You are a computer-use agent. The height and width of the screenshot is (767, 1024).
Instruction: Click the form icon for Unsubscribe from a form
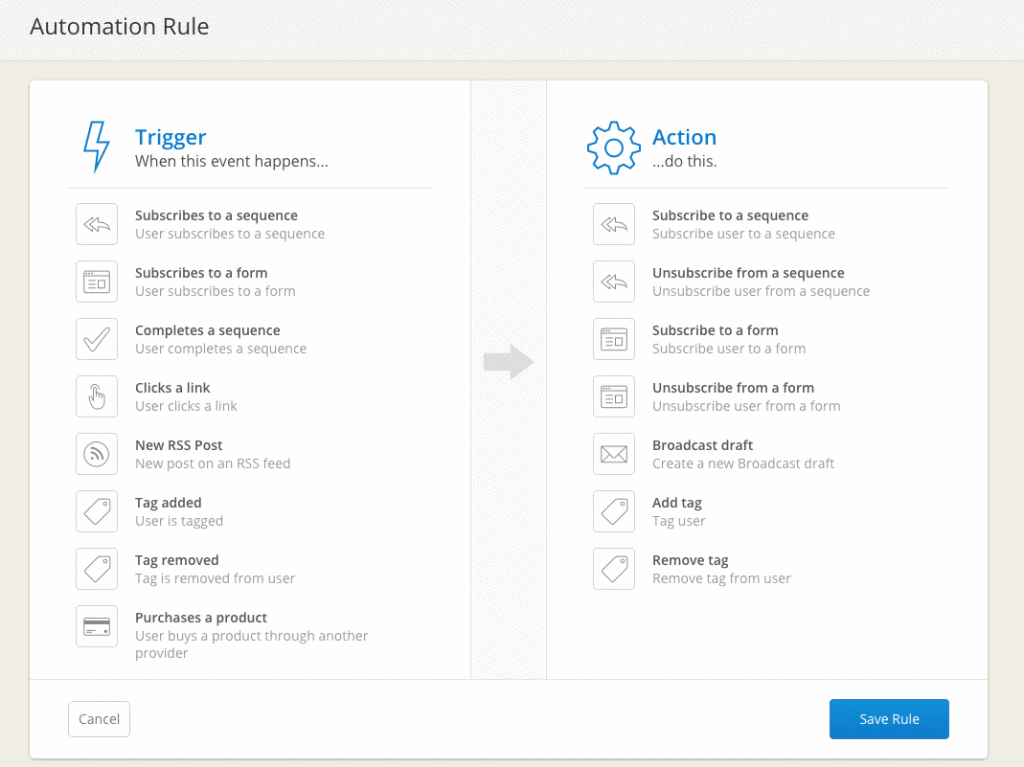(614, 396)
